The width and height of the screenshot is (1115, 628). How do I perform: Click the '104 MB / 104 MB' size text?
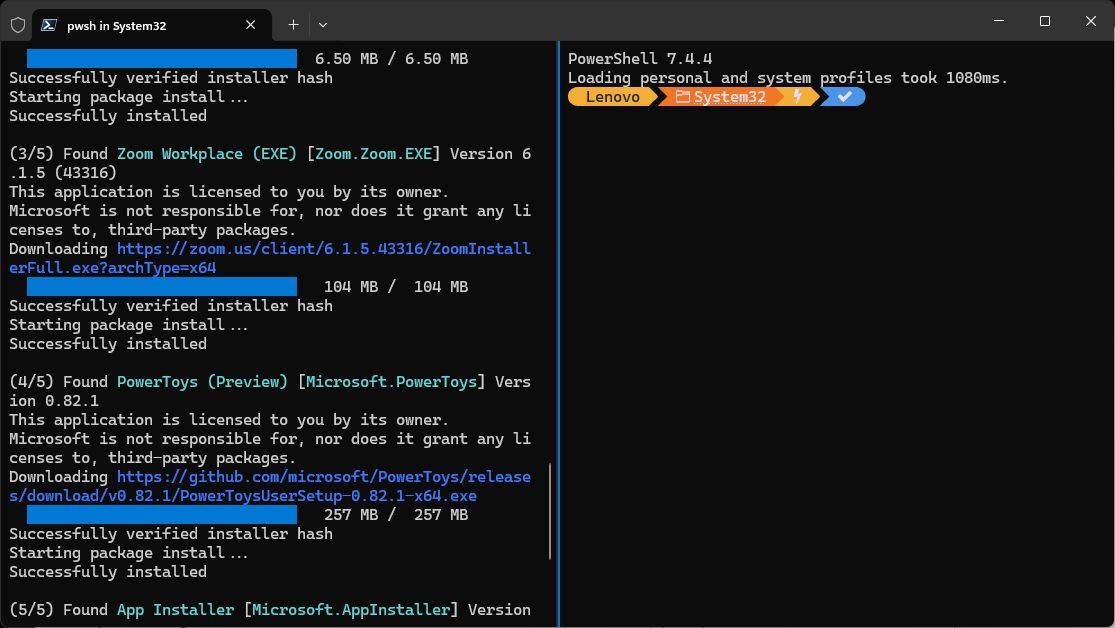coord(396,287)
